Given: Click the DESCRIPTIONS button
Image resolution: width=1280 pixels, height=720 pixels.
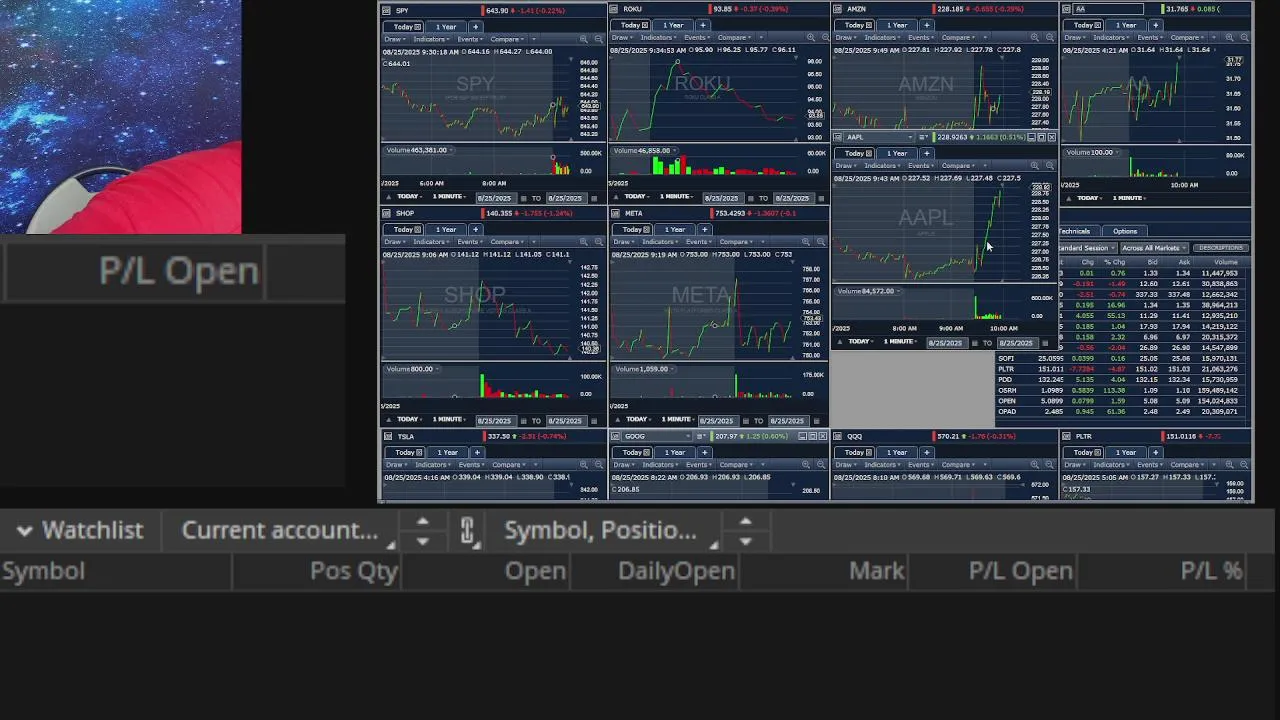Looking at the screenshot, I should point(1221,248).
